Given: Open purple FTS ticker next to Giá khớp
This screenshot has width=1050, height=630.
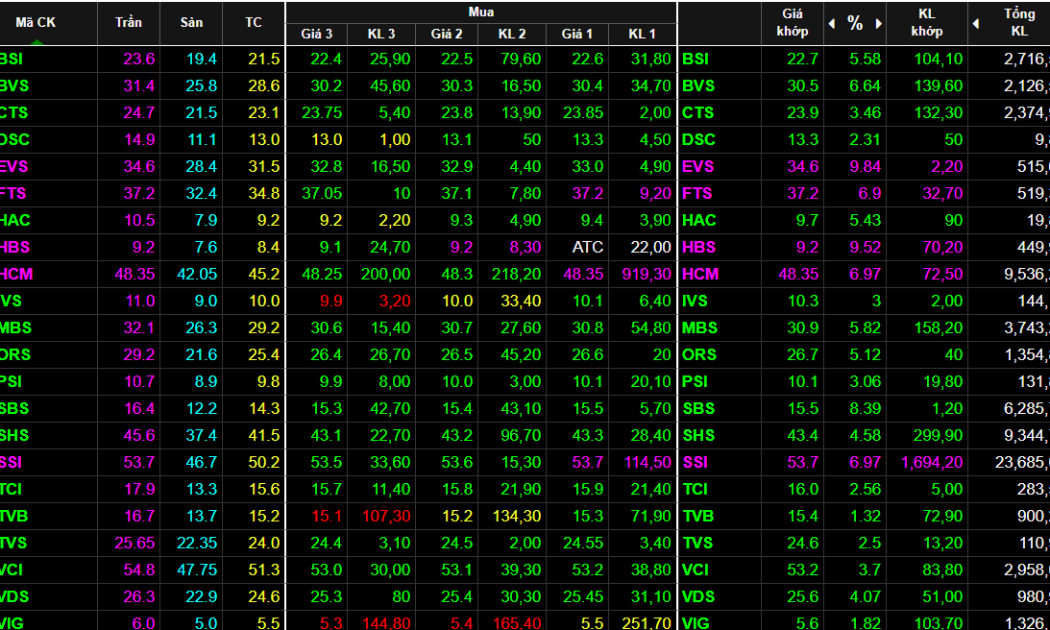Looking at the screenshot, I should [697, 193].
